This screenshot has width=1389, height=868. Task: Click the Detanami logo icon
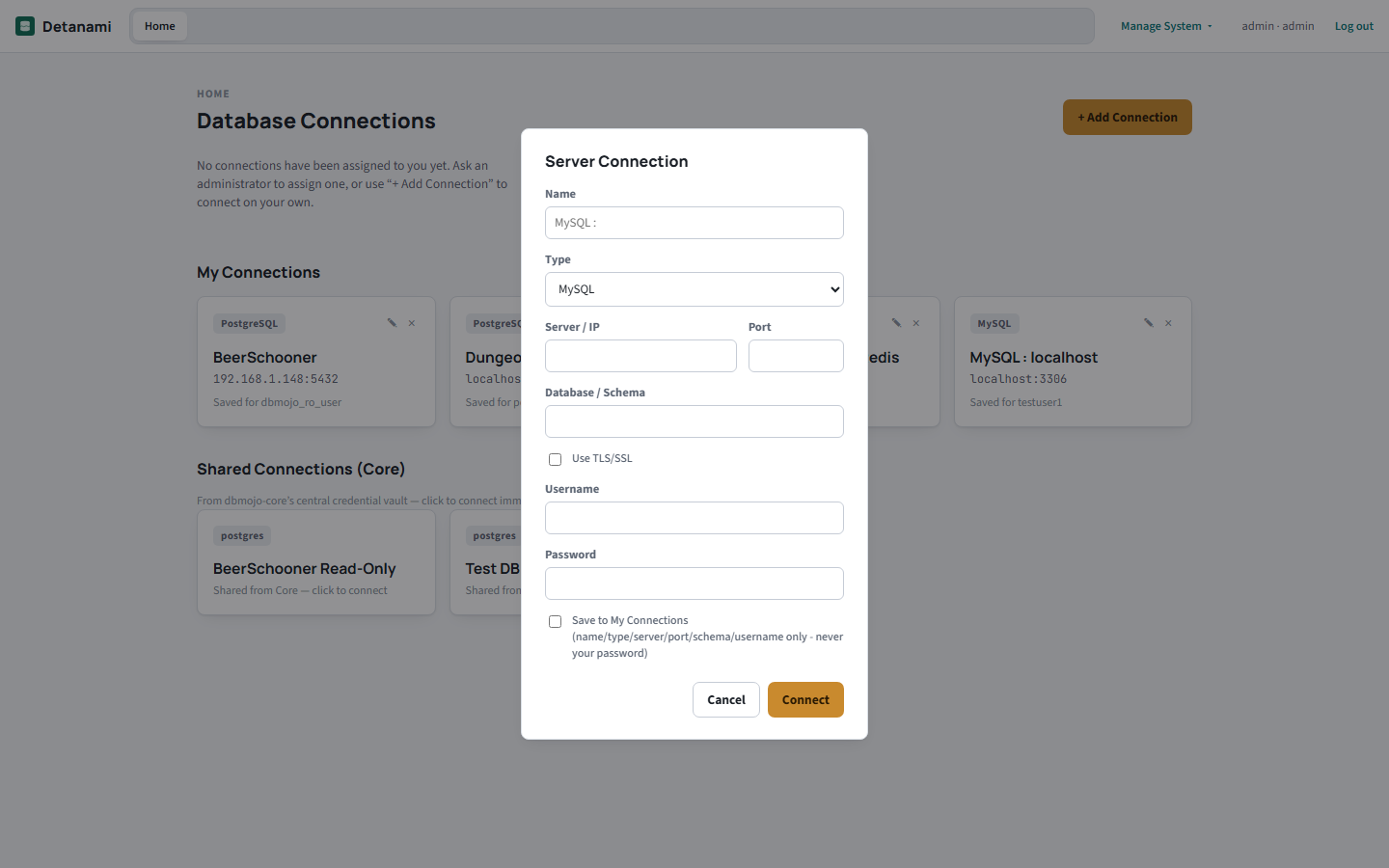click(25, 26)
